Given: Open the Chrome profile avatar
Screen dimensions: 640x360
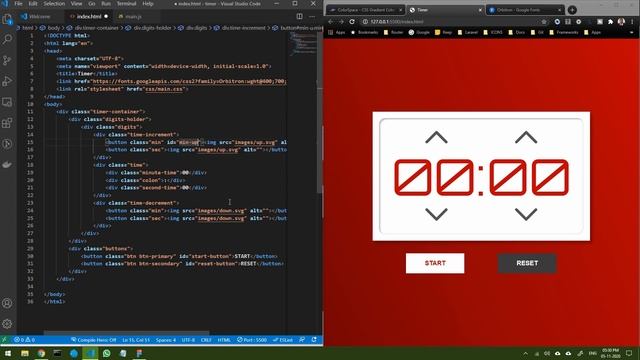Looking at the screenshot, I should (x=621, y=22).
